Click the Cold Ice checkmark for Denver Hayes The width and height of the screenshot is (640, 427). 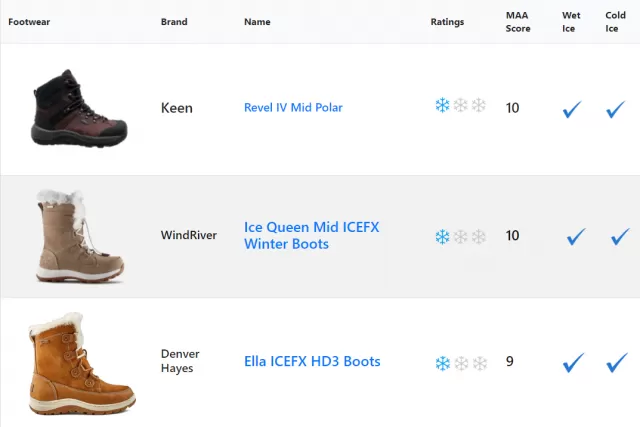(617, 363)
